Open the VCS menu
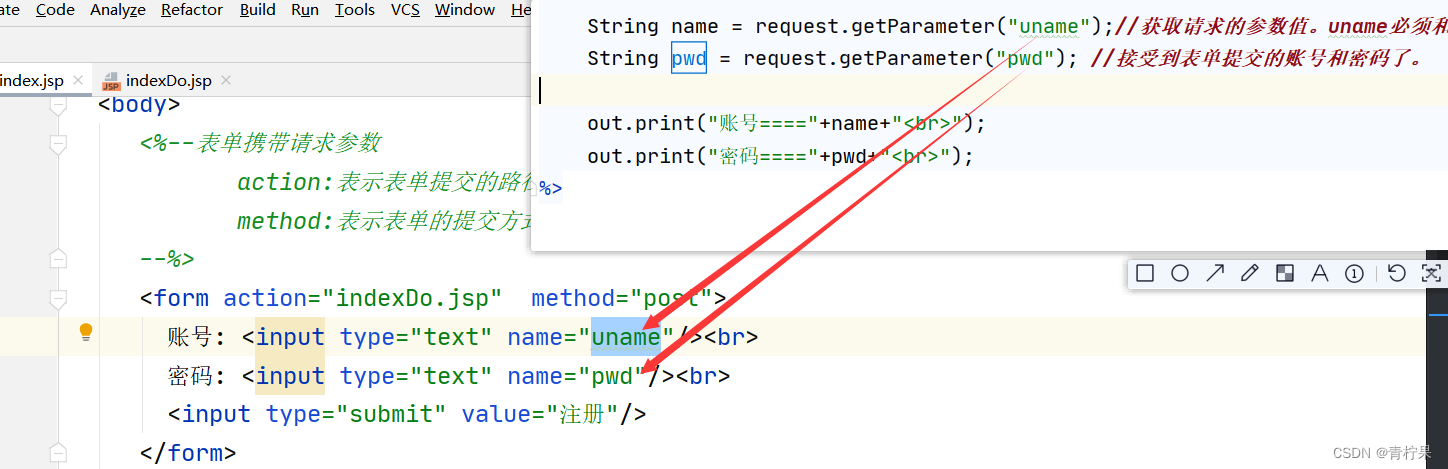Viewport: 1448px width, 469px height. click(x=405, y=10)
